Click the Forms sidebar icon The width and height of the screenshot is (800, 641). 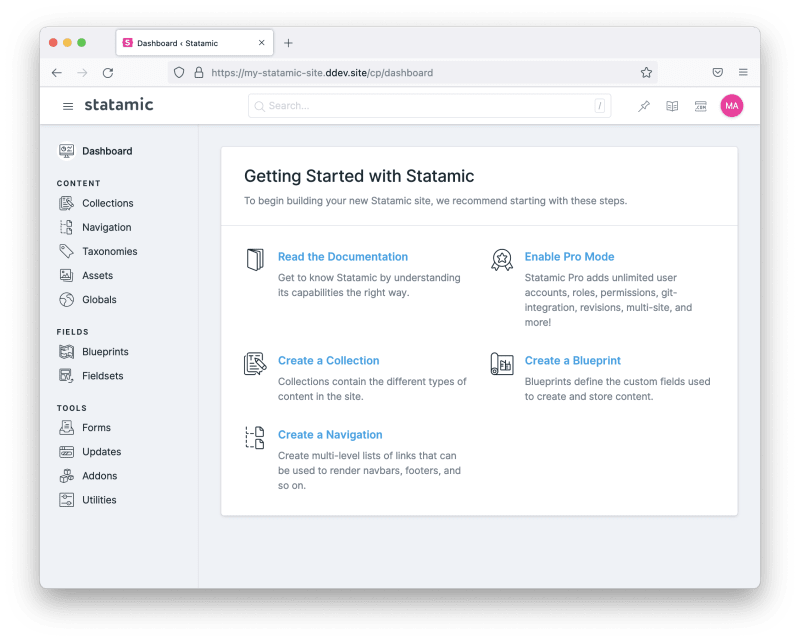[66, 428]
